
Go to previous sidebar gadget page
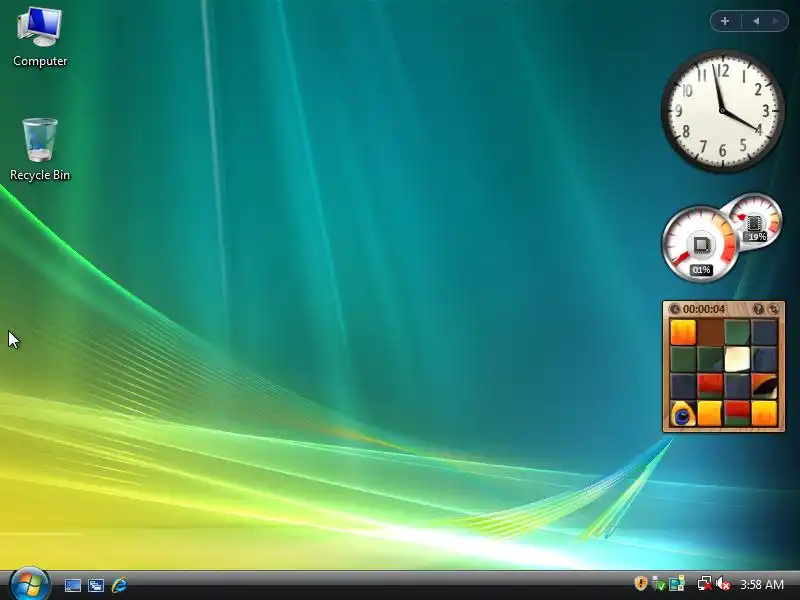click(x=756, y=21)
